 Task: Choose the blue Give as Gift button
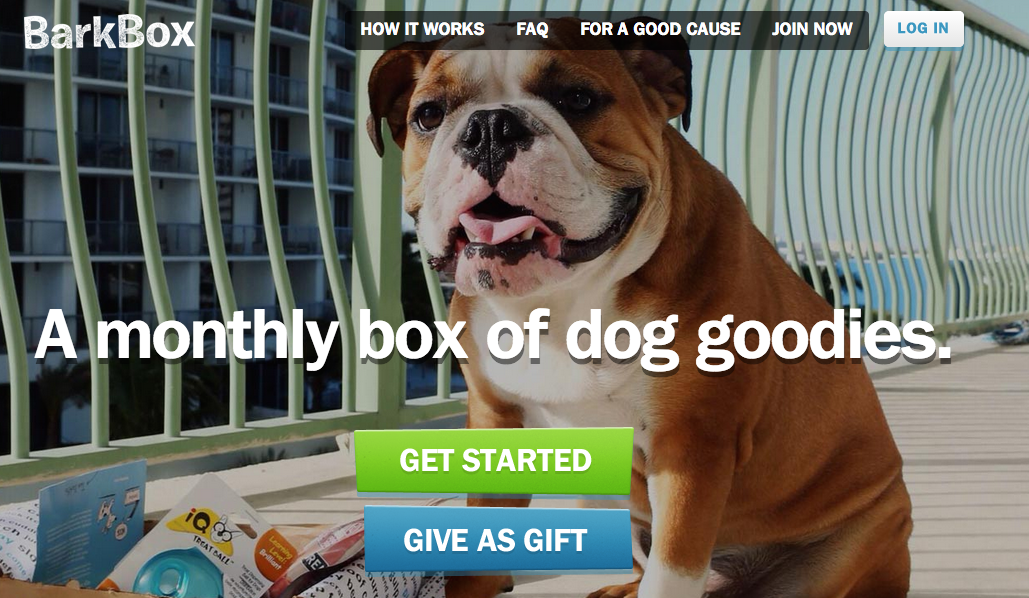(497, 540)
